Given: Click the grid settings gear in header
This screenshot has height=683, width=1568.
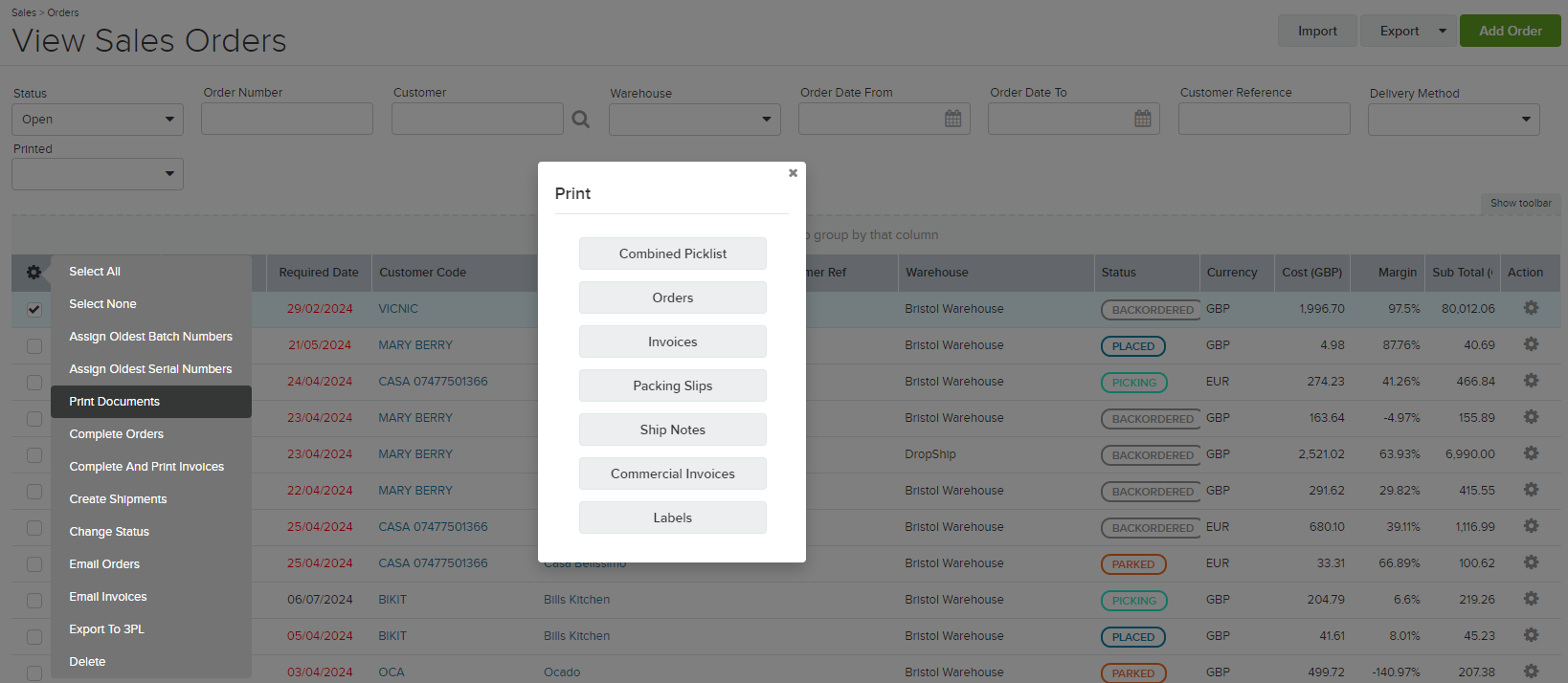Looking at the screenshot, I should coord(34,273).
